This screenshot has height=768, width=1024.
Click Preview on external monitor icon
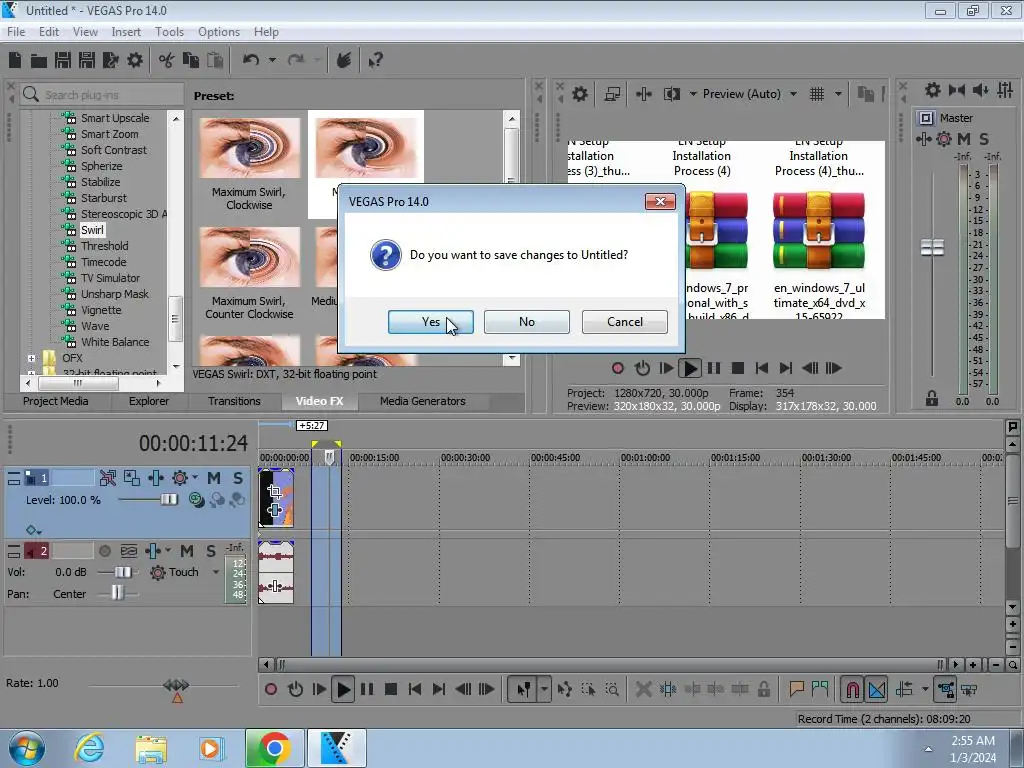(x=612, y=94)
